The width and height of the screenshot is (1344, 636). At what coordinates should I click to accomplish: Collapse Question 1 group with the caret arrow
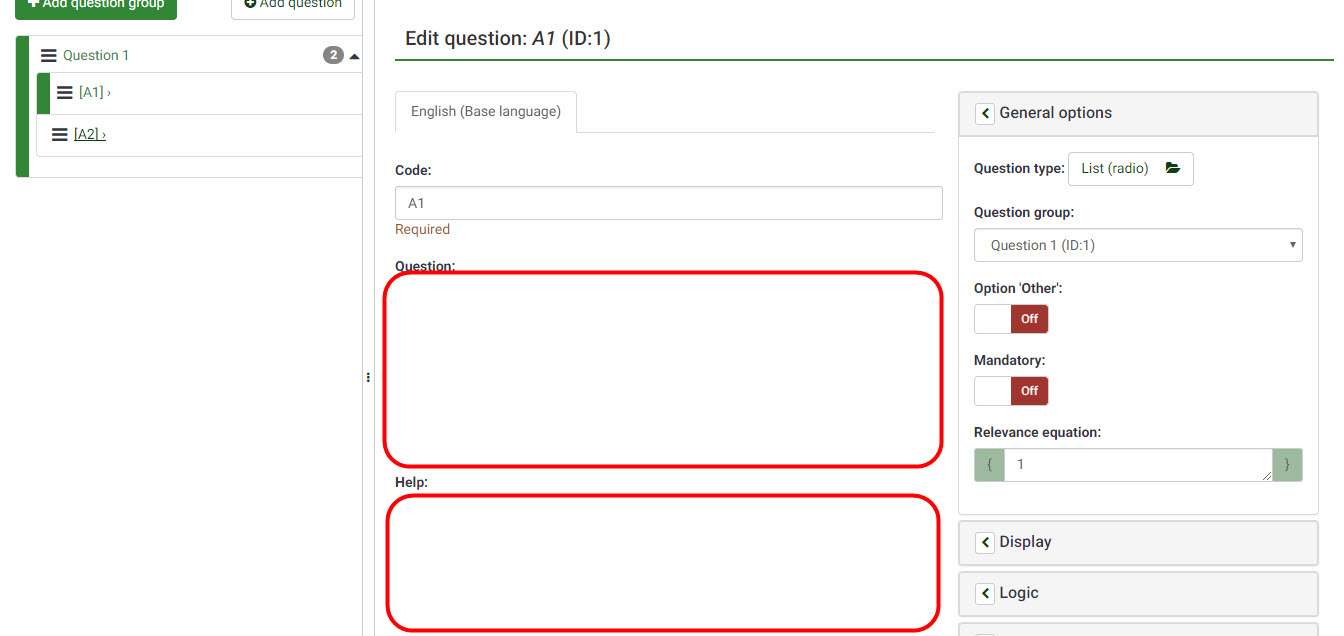[x=354, y=56]
